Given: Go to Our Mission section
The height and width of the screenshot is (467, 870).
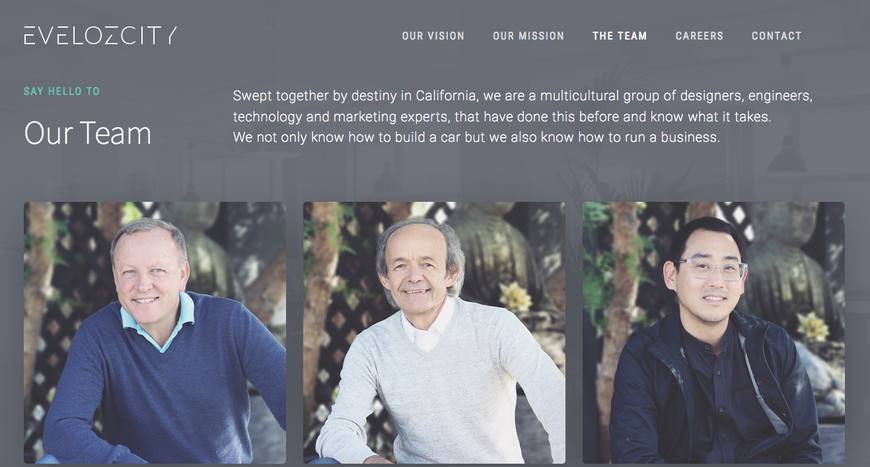Looking at the screenshot, I should (528, 36).
